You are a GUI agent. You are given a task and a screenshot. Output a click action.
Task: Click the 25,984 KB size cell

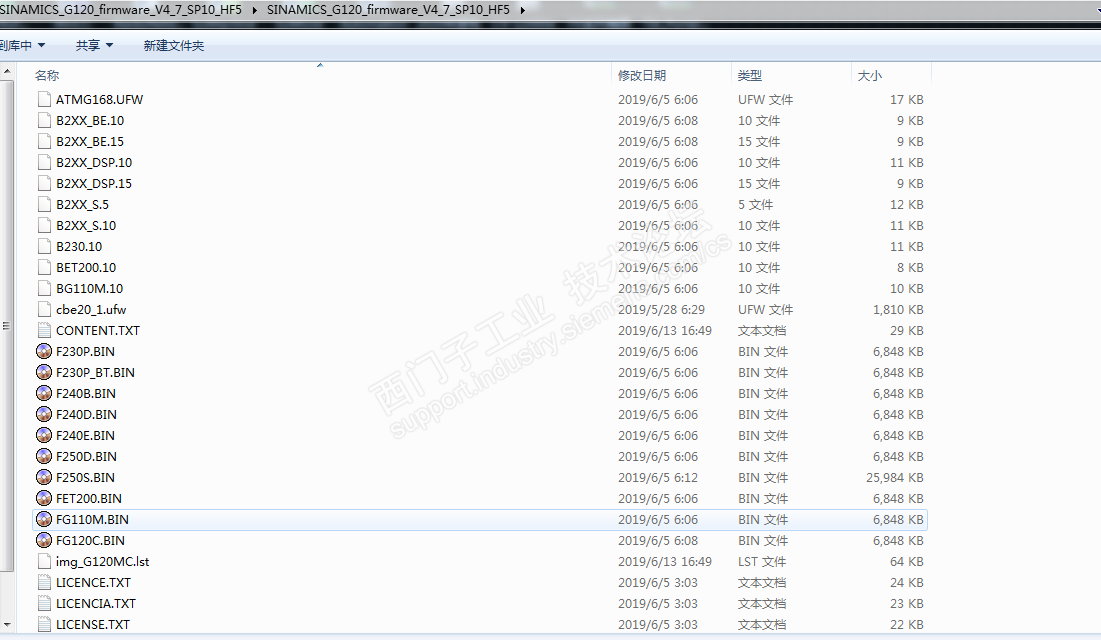pos(895,478)
